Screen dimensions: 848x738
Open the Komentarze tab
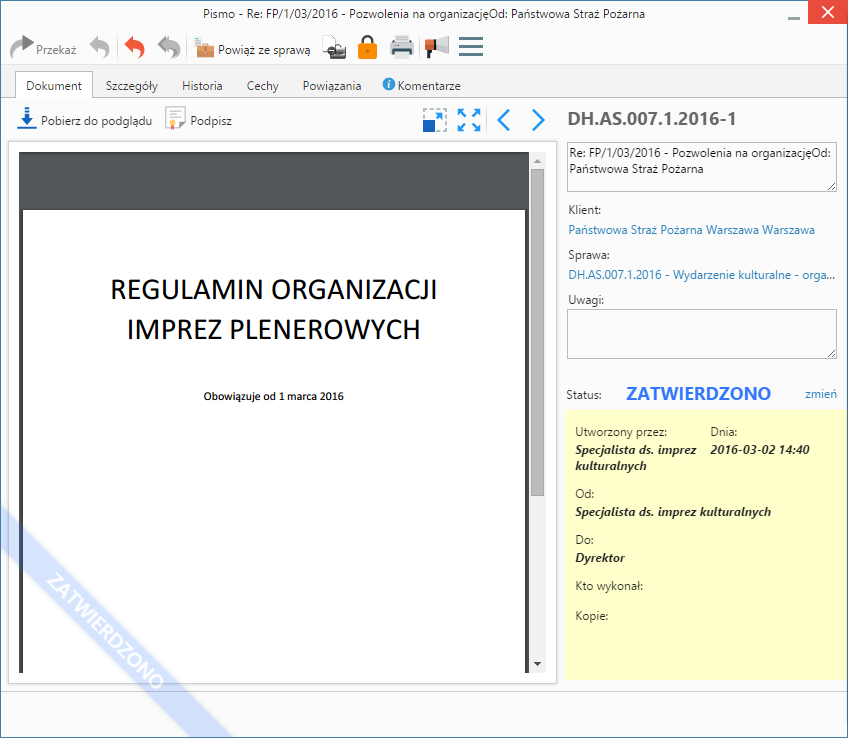click(x=421, y=86)
